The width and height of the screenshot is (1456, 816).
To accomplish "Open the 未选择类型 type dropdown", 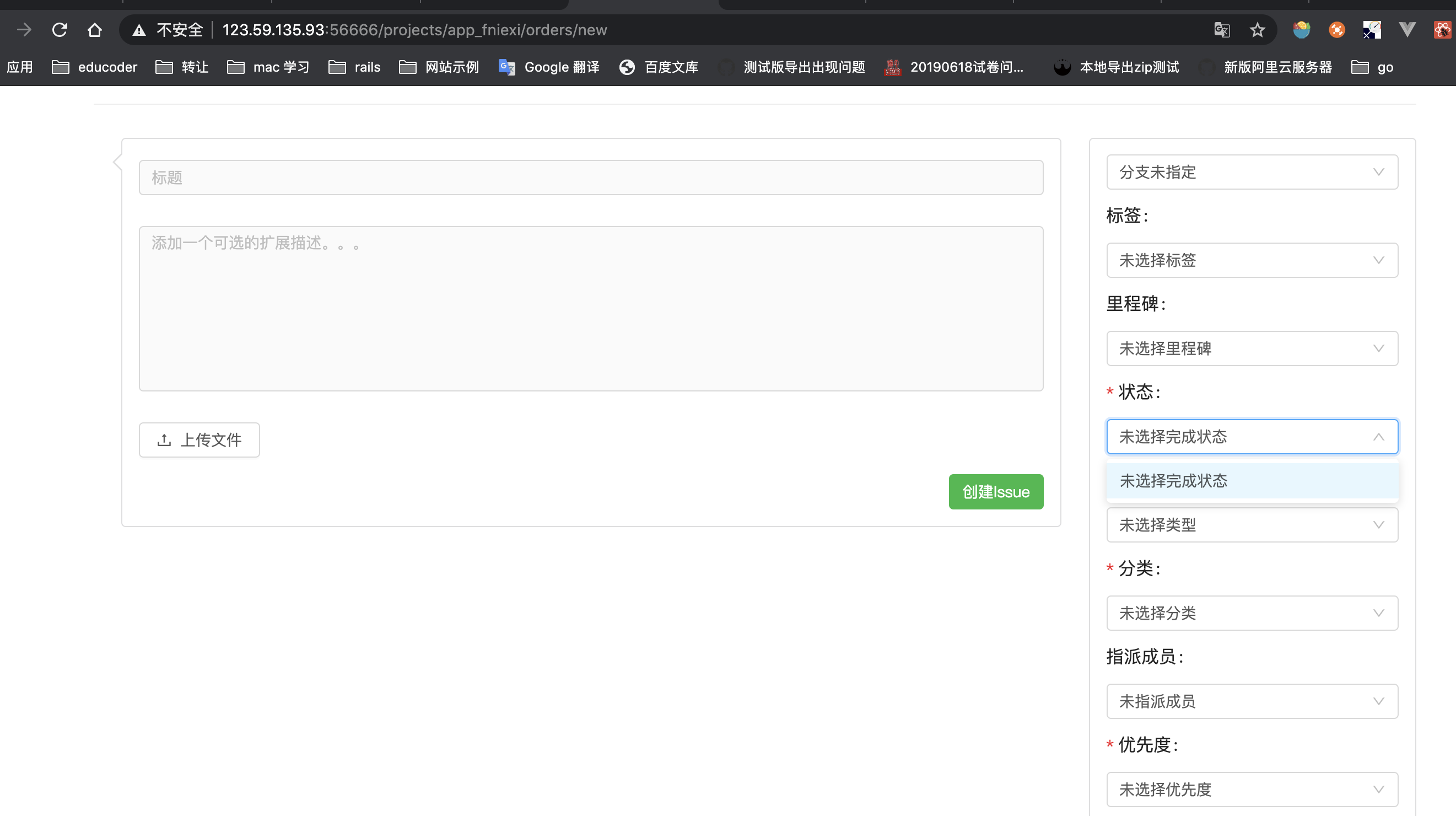I will pos(1252,525).
